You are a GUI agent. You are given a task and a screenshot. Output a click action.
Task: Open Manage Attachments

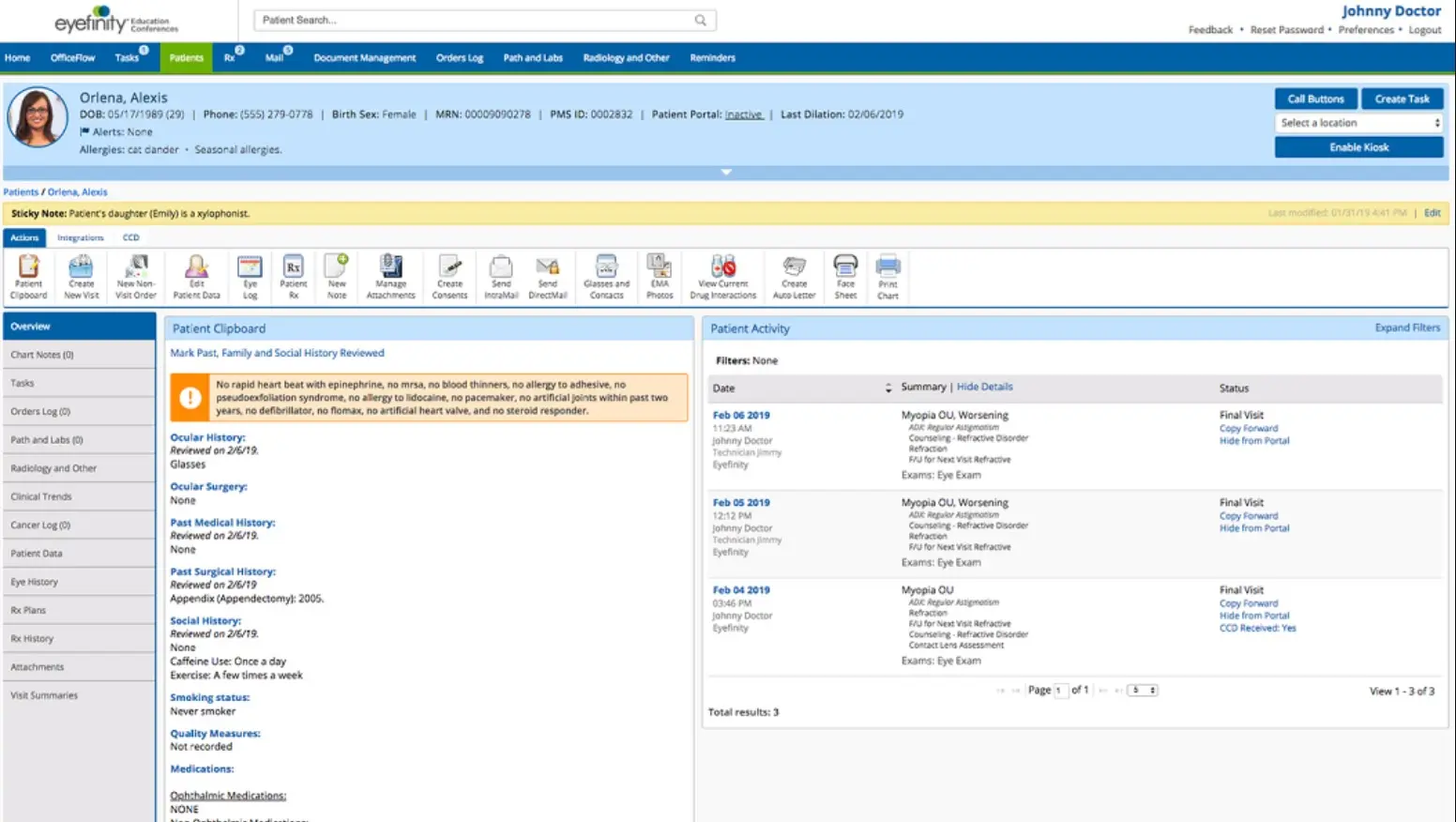pyautogui.click(x=390, y=275)
